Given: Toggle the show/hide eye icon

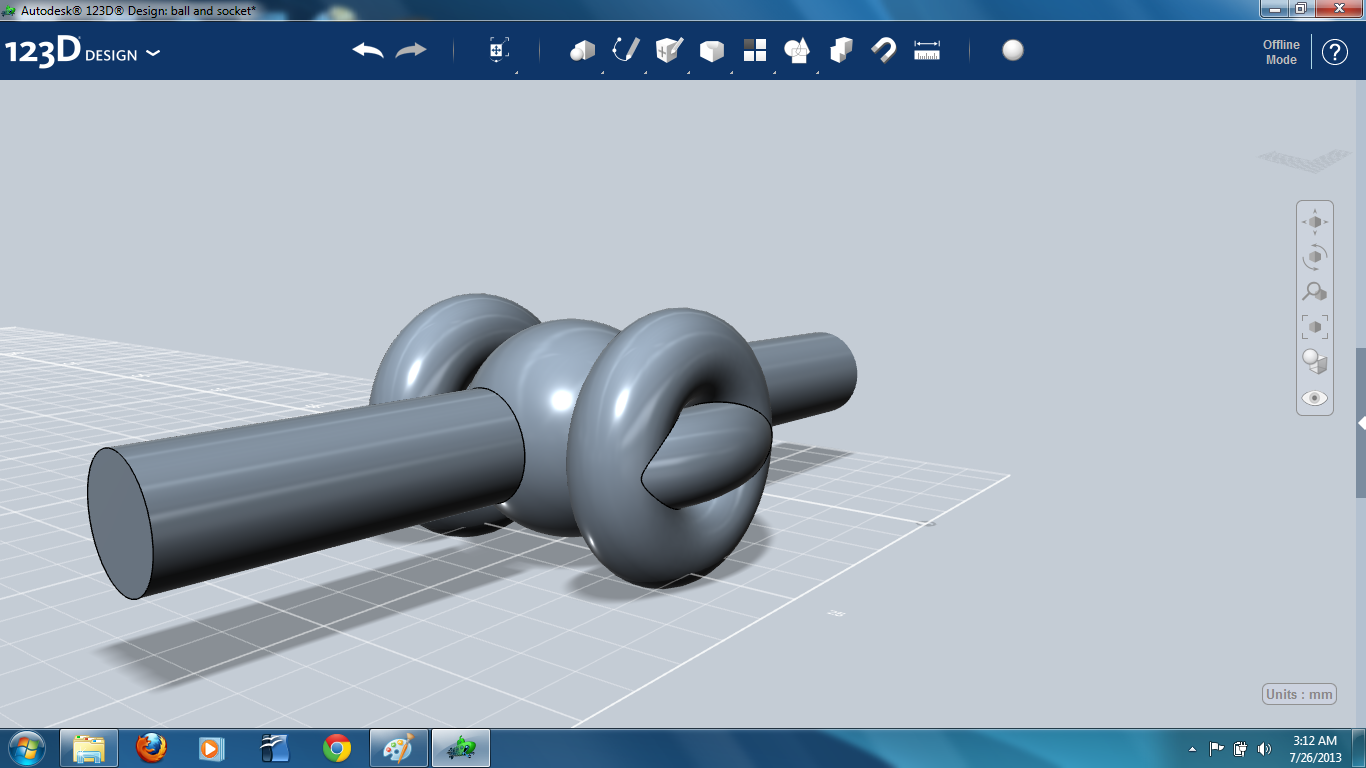Looking at the screenshot, I should (x=1315, y=398).
